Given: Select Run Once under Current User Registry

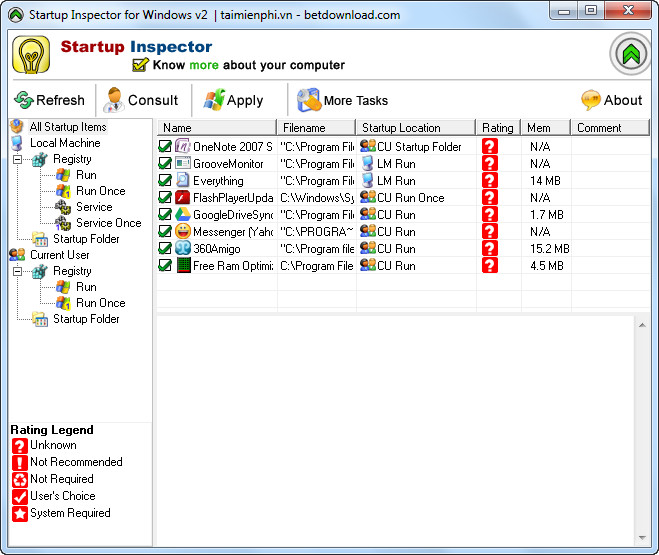Looking at the screenshot, I should point(100,303).
